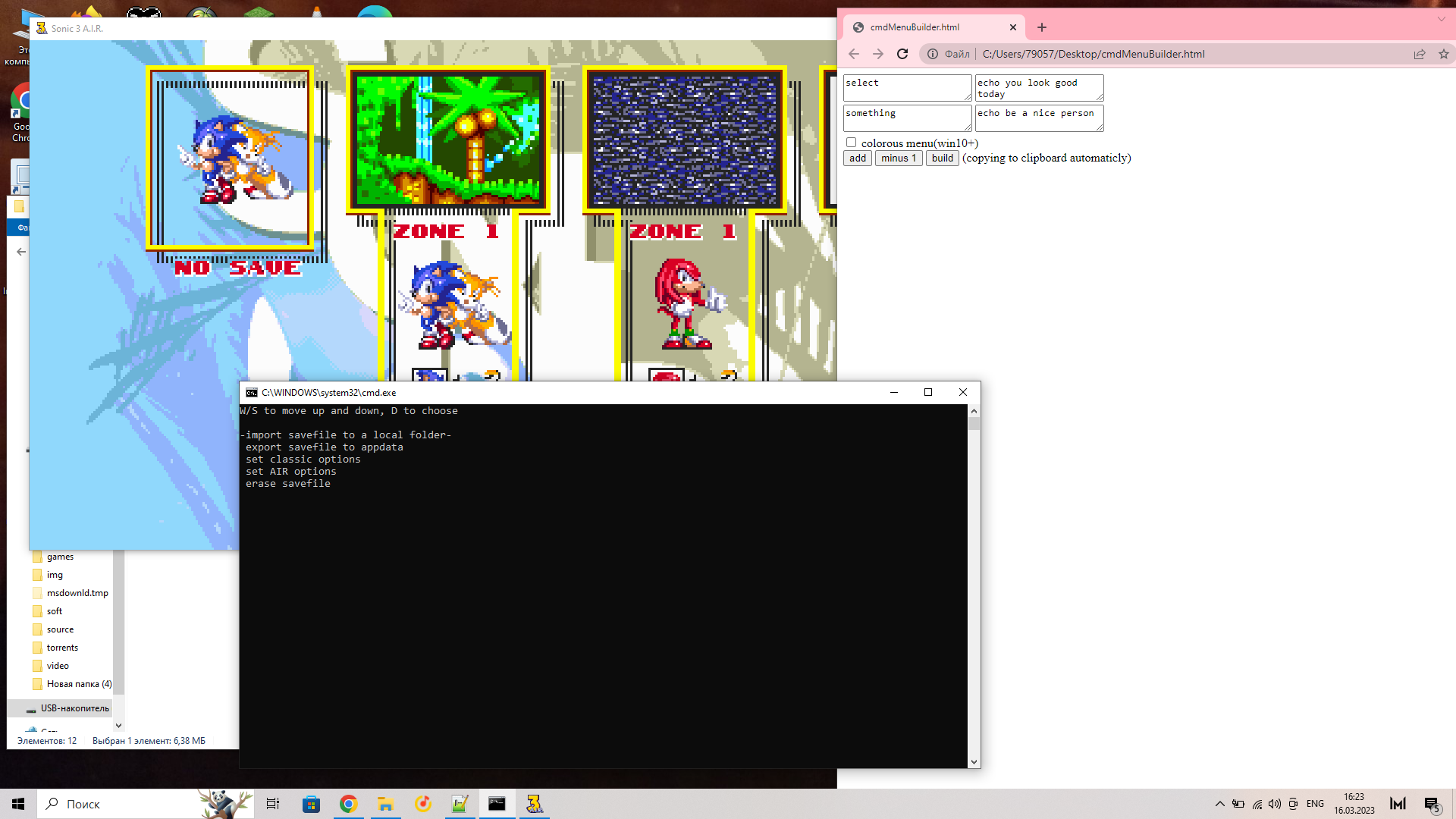Click the share icon in the address bar
The height and width of the screenshot is (819, 1456).
(x=1419, y=54)
